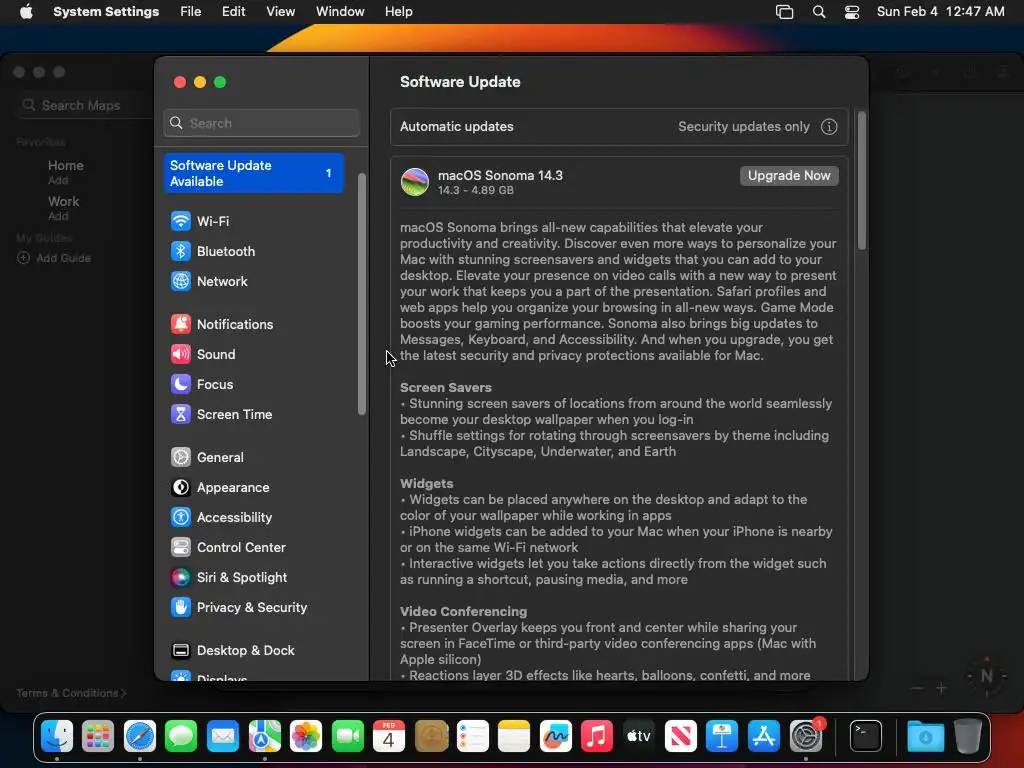Open the Window menu

pyautogui.click(x=340, y=12)
